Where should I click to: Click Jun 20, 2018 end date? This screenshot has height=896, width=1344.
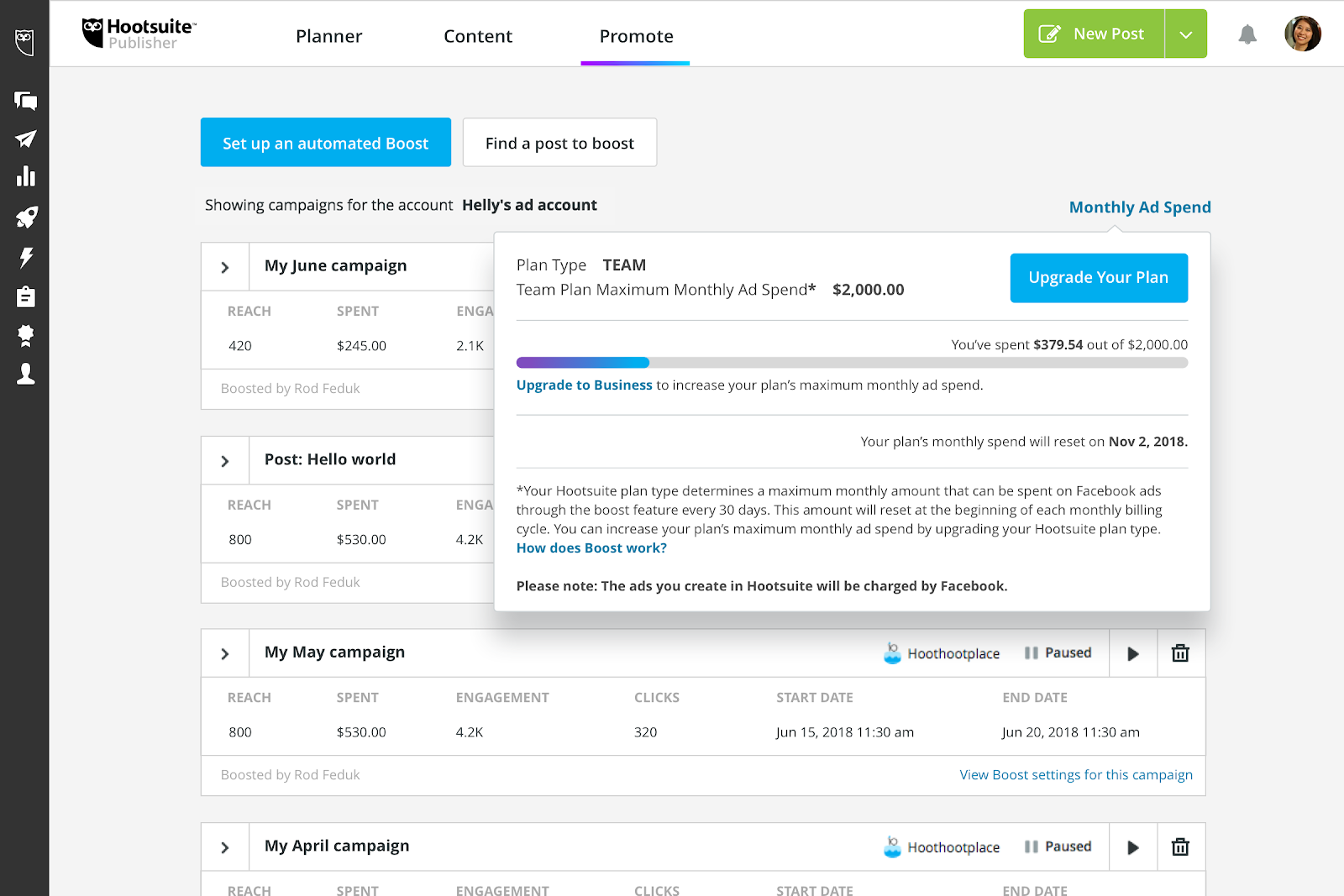pyautogui.click(x=1071, y=732)
